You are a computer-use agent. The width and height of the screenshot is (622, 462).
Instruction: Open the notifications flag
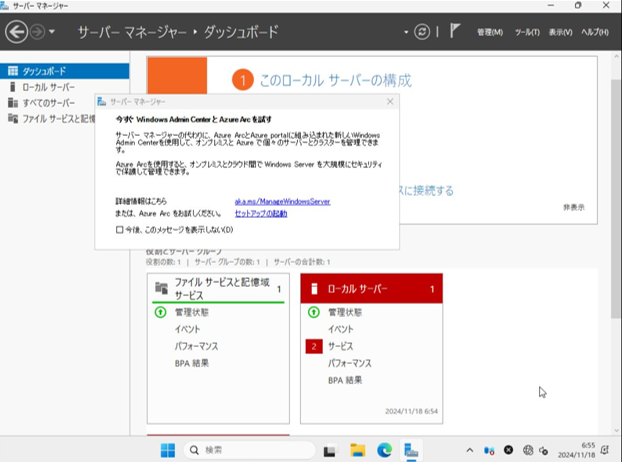pyautogui.click(x=455, y=31)
